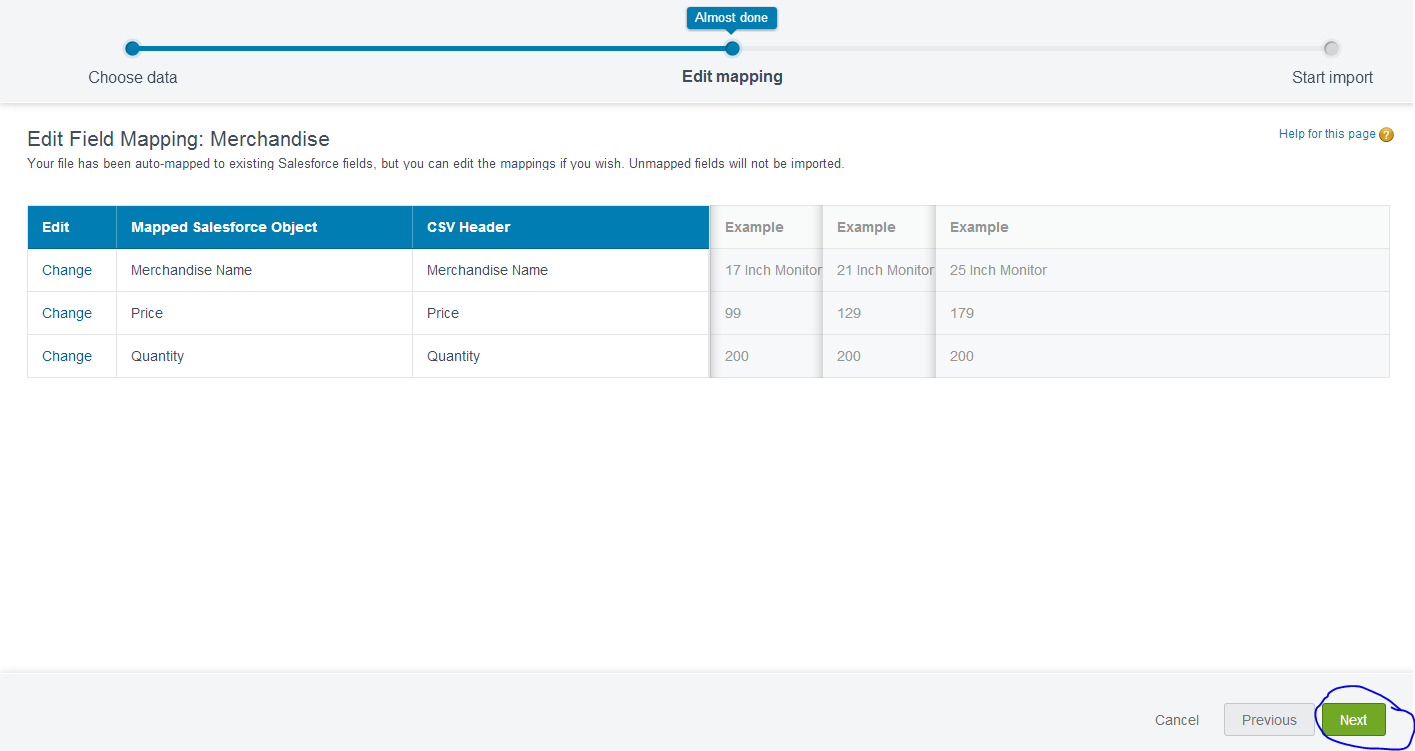Click the green Next button
The image size is (1415, 751).
pos(1354,720)
